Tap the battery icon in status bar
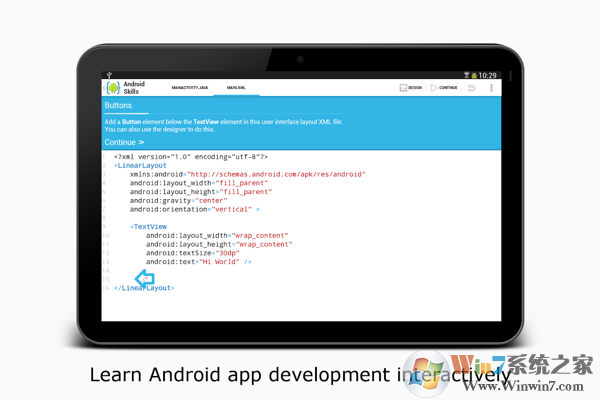 coord(474,76)
